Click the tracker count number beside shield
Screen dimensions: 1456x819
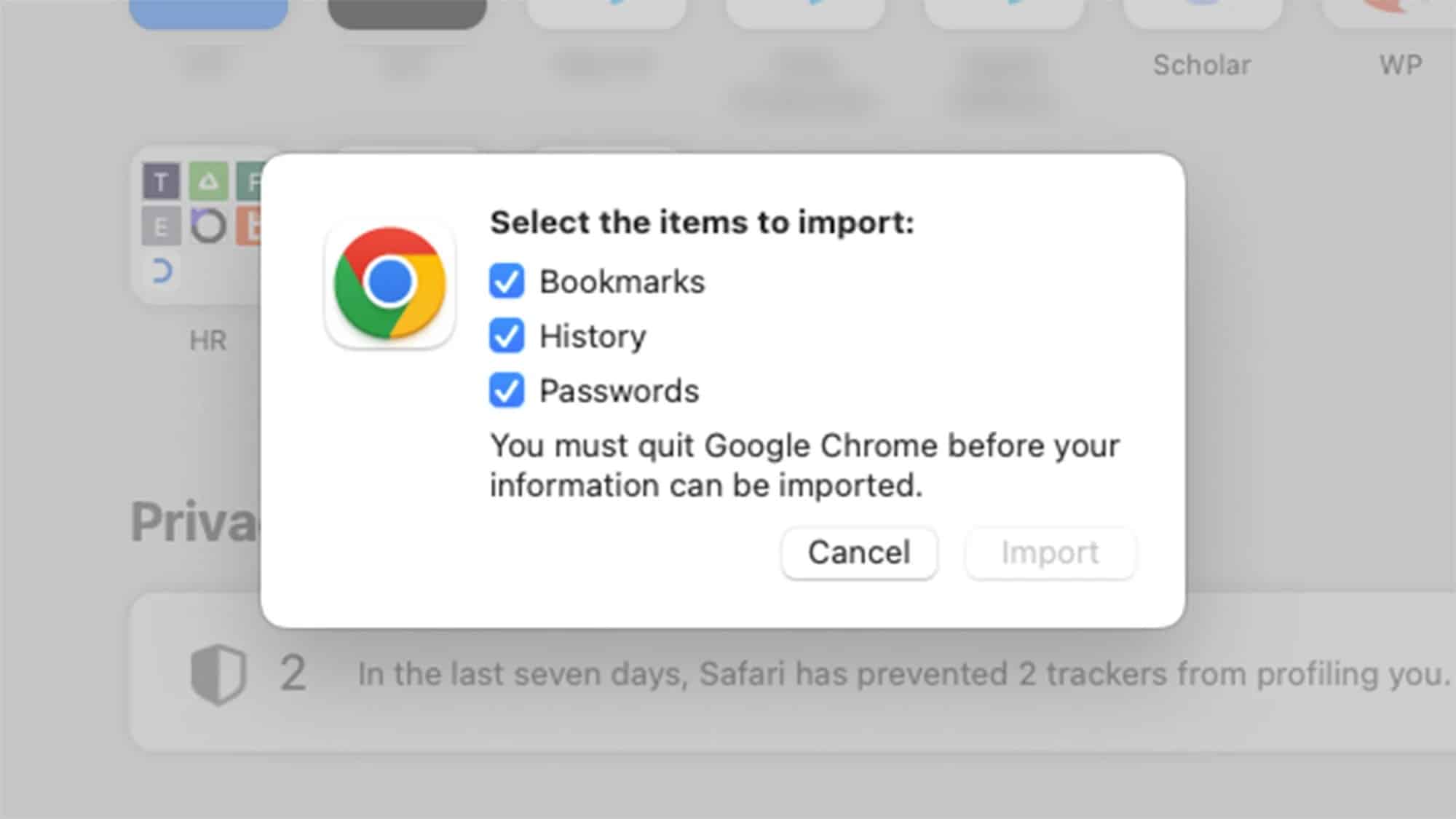point(293,673)
